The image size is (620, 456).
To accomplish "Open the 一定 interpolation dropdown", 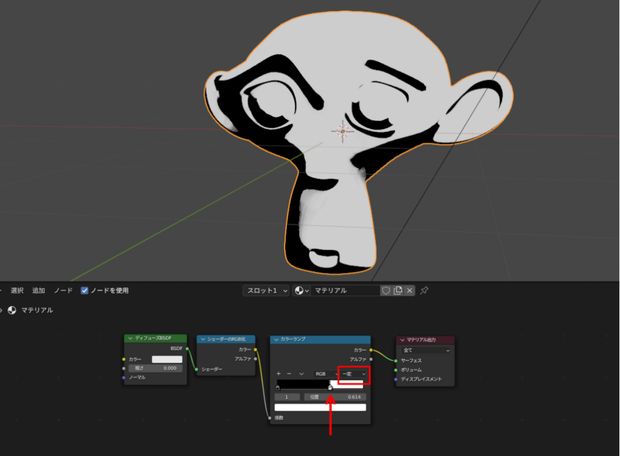I will tap(354, 374).
